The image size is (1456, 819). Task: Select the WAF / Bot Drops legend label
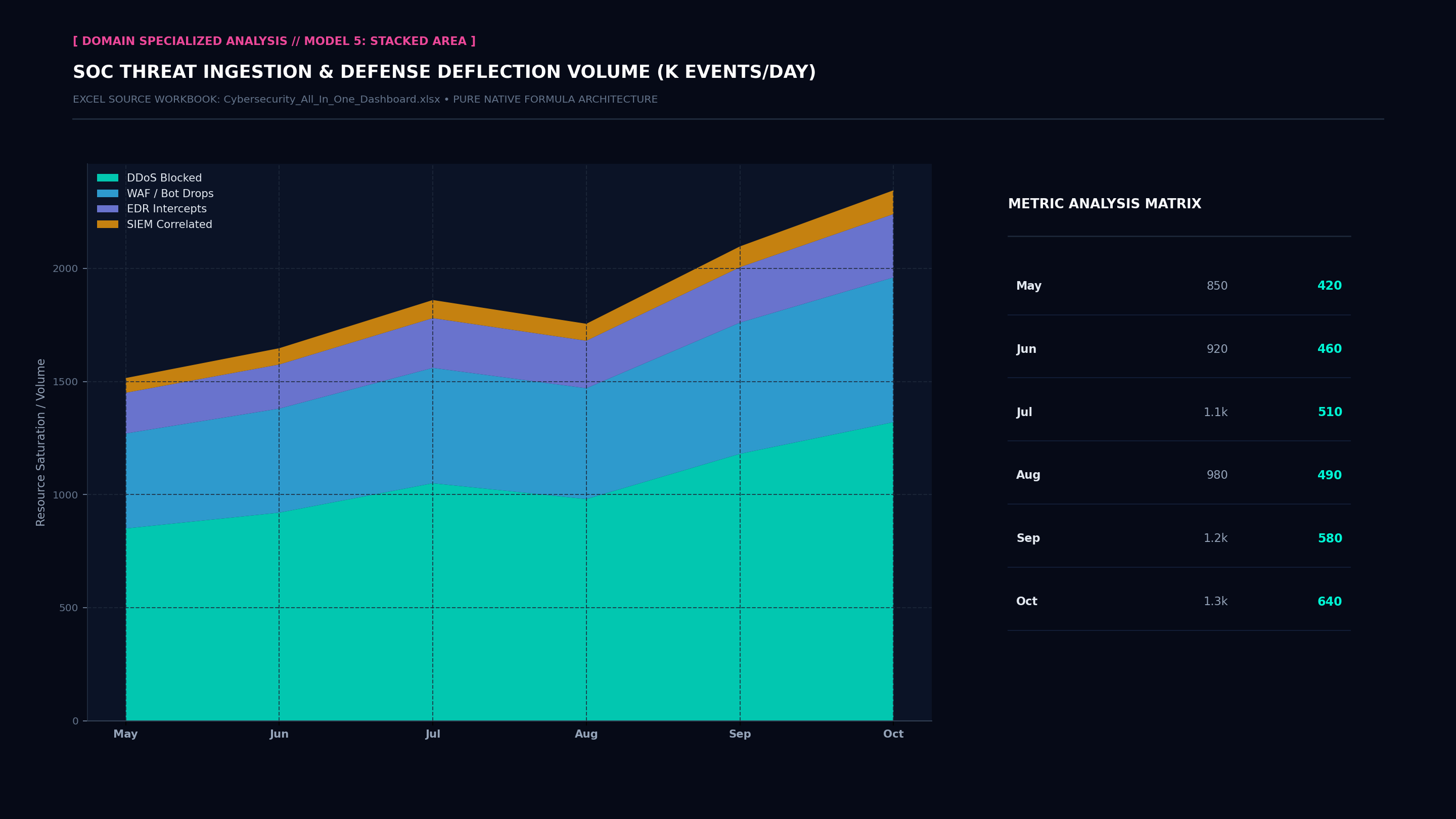coord(170,193)
